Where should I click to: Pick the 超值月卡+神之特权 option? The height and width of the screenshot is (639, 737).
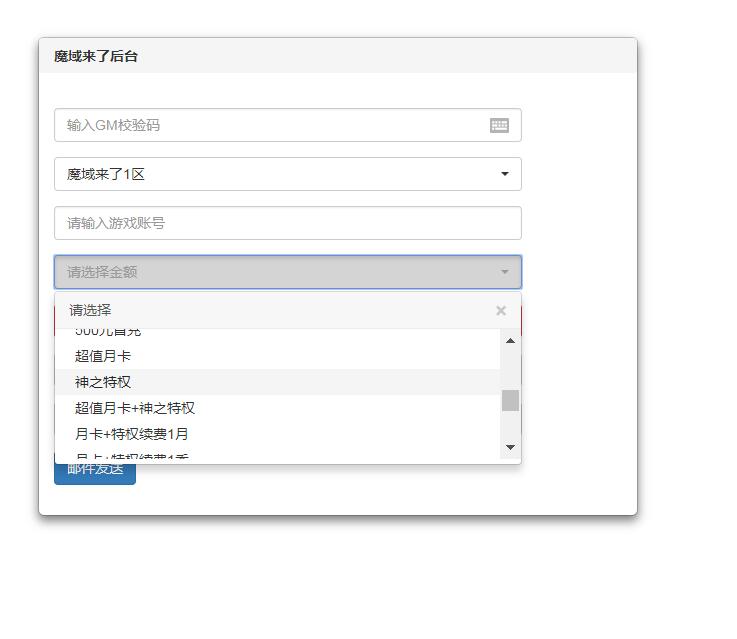click(x=135, y=408)
